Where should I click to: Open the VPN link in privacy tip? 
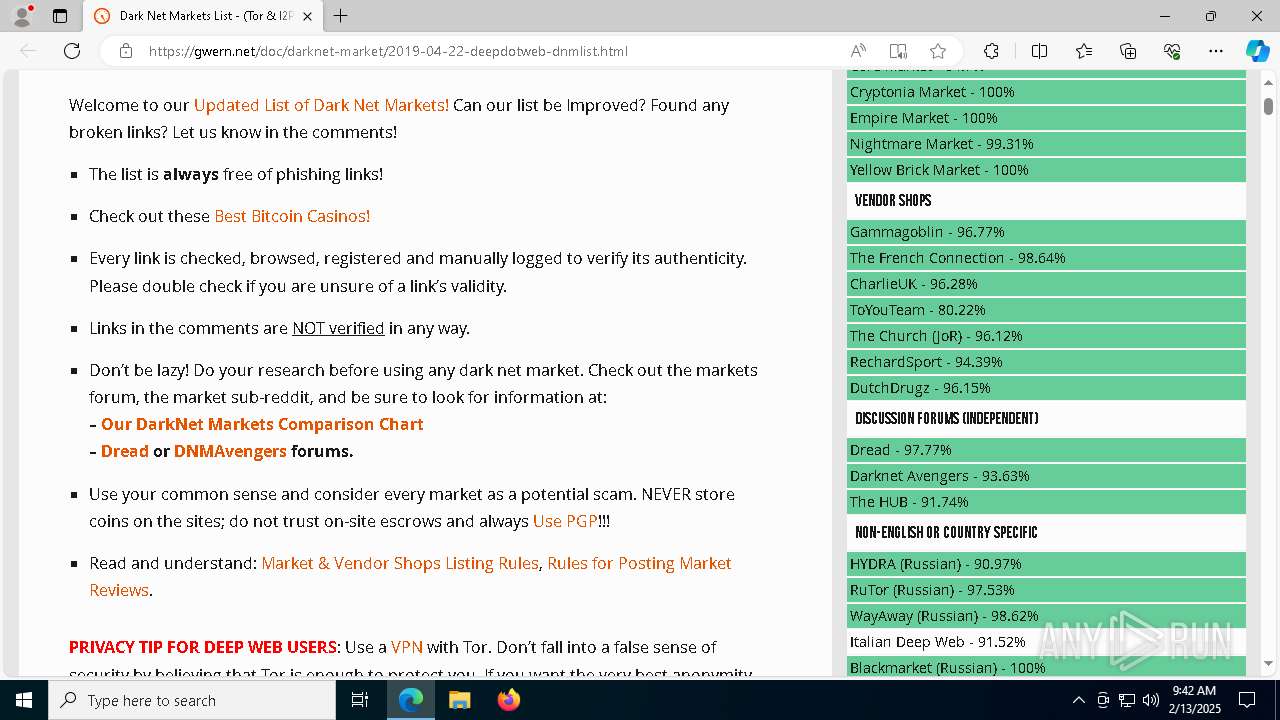407,647
